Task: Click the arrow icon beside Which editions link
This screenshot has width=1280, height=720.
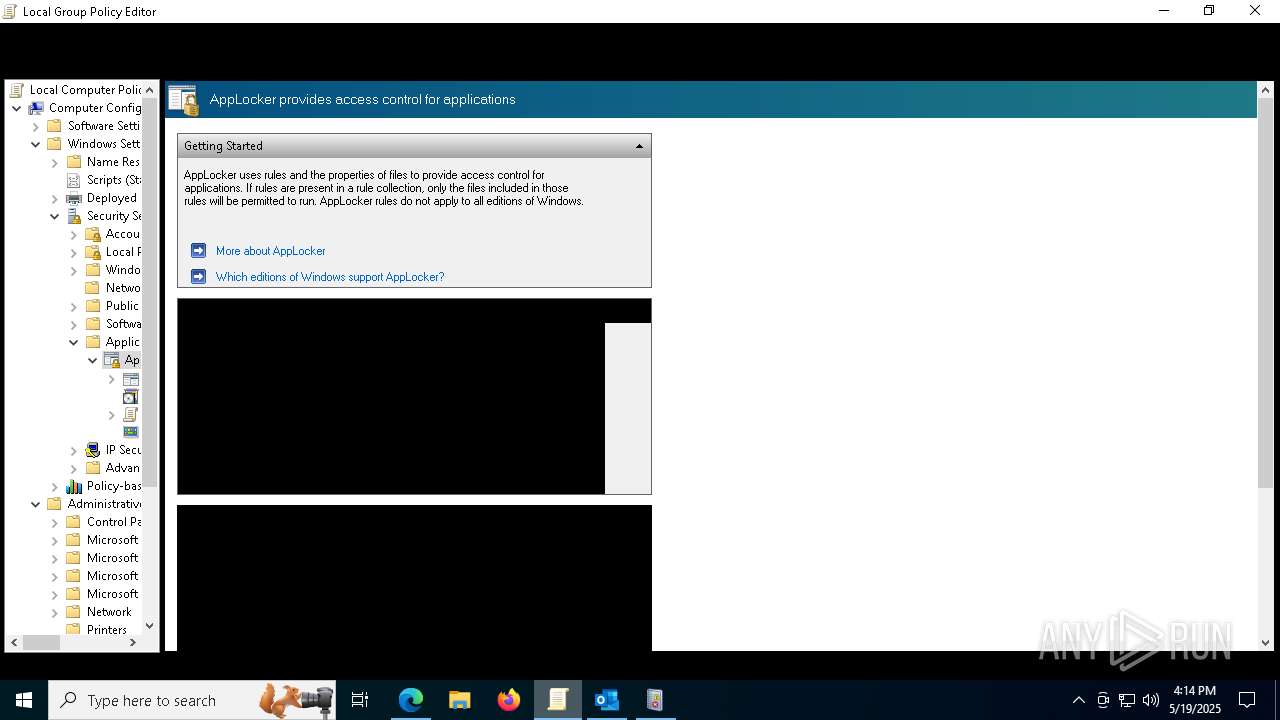Action: point(198,277)
